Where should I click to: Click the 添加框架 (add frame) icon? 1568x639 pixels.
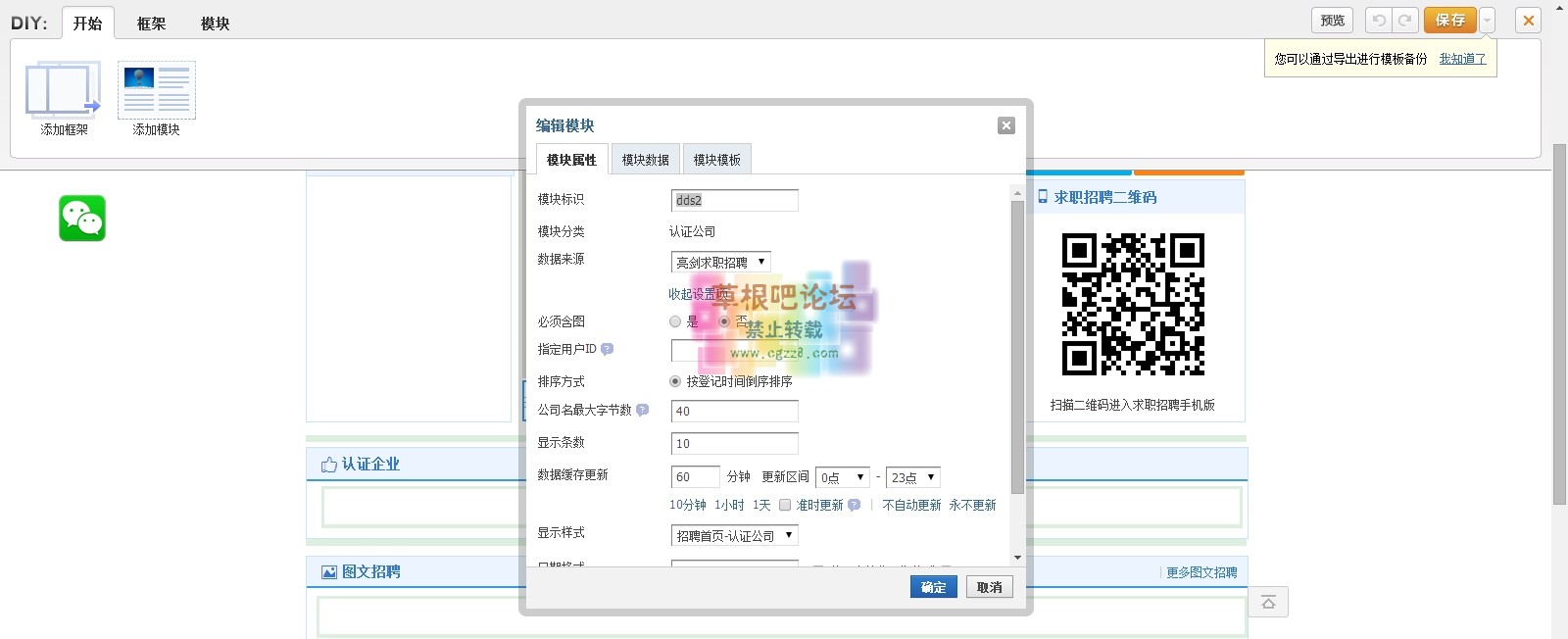coord(63,90)
